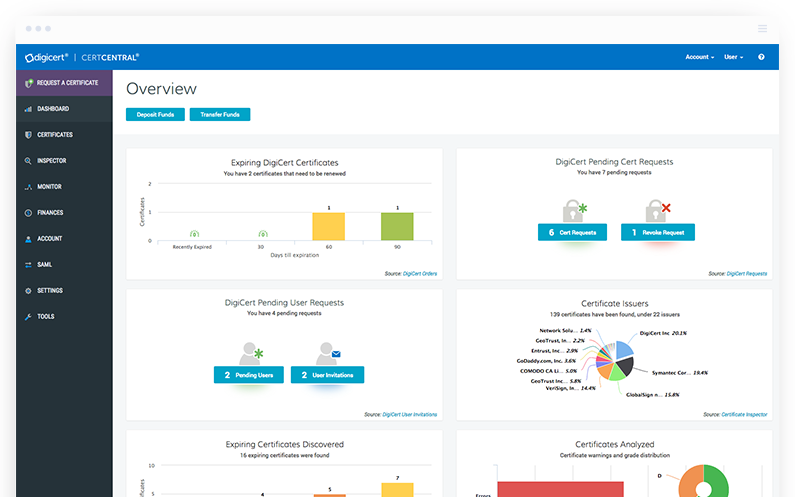Click the Overview page heading
Viewport: 795px width, 497px height.
pyautogui.click(x=161, y=89)
